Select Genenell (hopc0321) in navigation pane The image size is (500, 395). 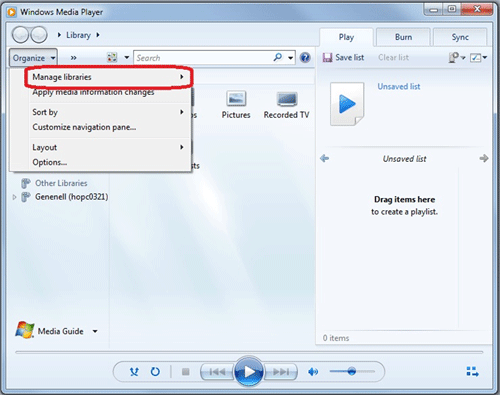coord(72,197)
